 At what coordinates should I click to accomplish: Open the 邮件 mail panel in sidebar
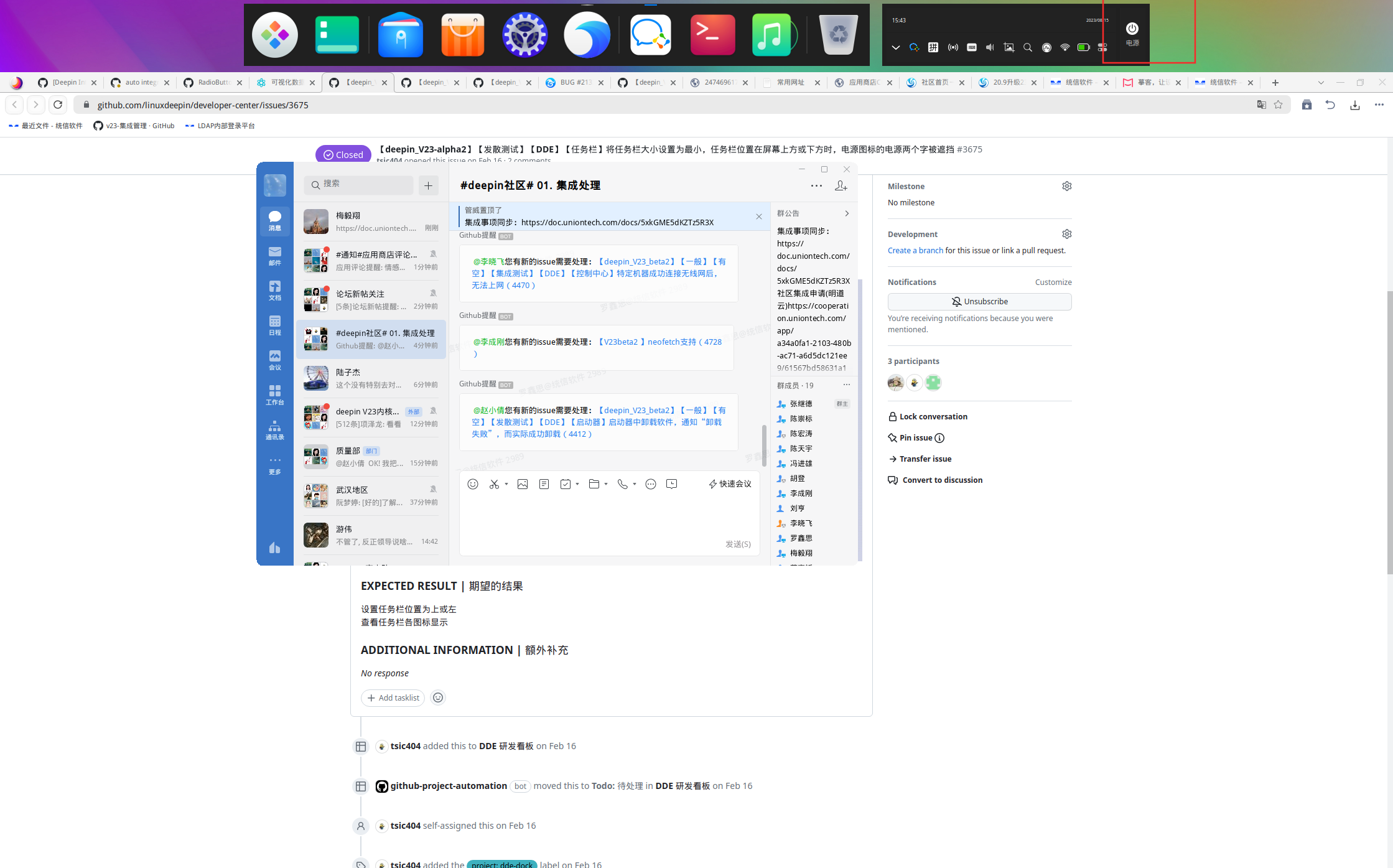(x=275, y=255)
